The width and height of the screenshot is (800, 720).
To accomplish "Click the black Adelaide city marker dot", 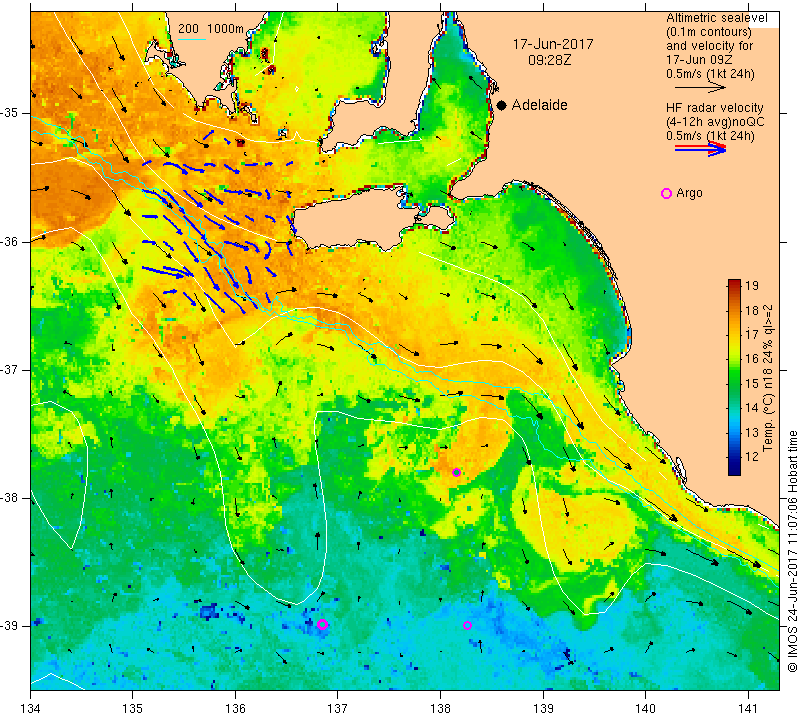I will click(502, 105).
